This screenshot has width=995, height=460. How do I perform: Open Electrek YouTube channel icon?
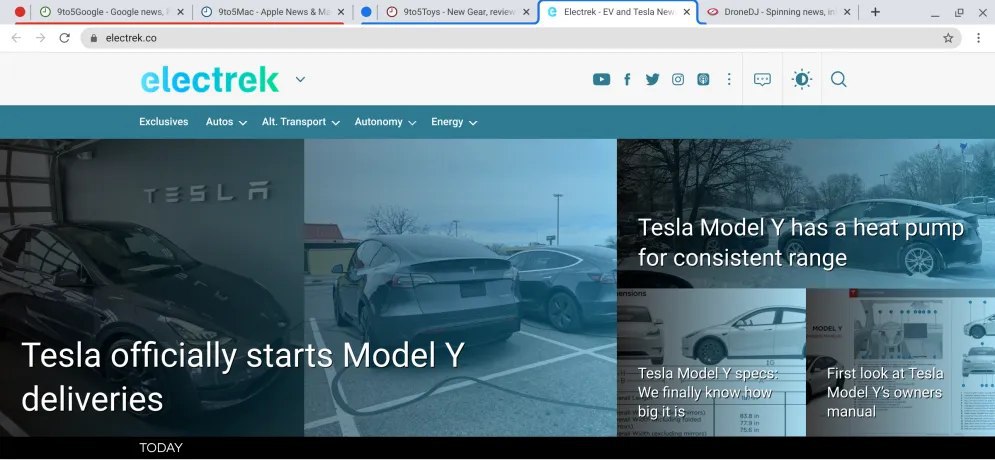601,79
